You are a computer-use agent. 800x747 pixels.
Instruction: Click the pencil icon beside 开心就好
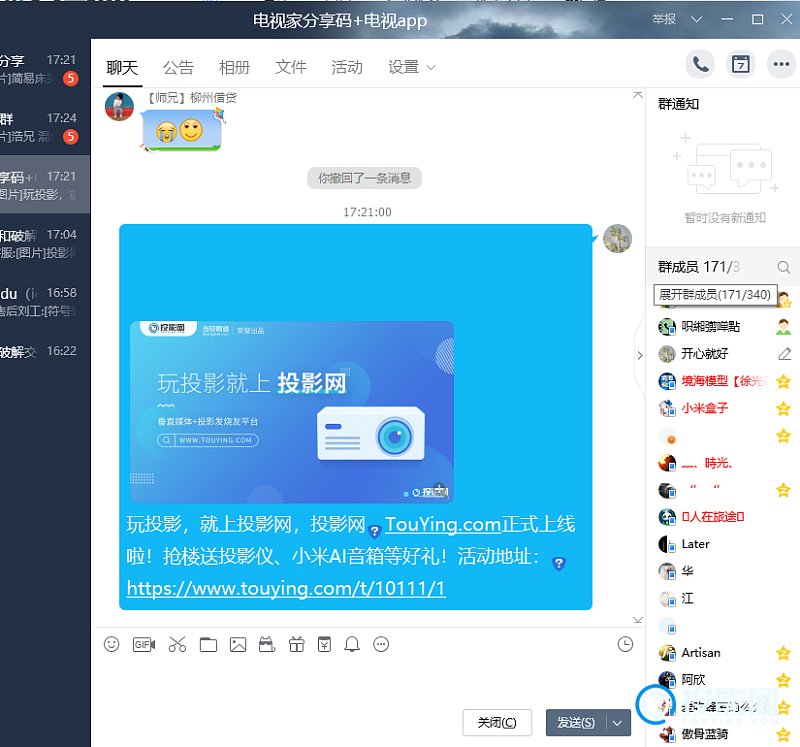tap(785, 354)
